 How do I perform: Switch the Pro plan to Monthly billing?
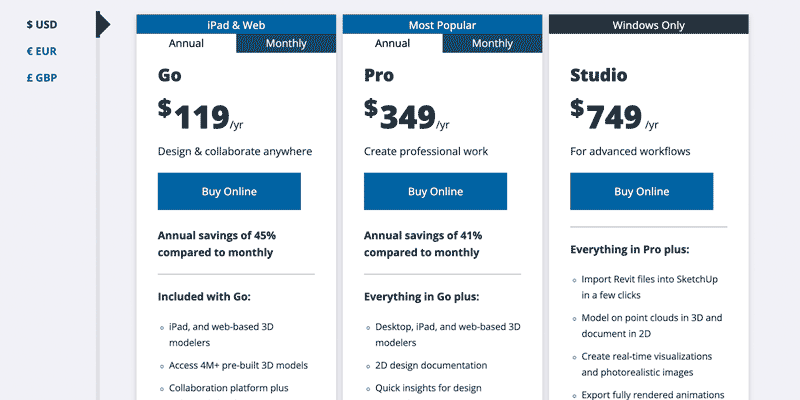(x=492, y=43)
